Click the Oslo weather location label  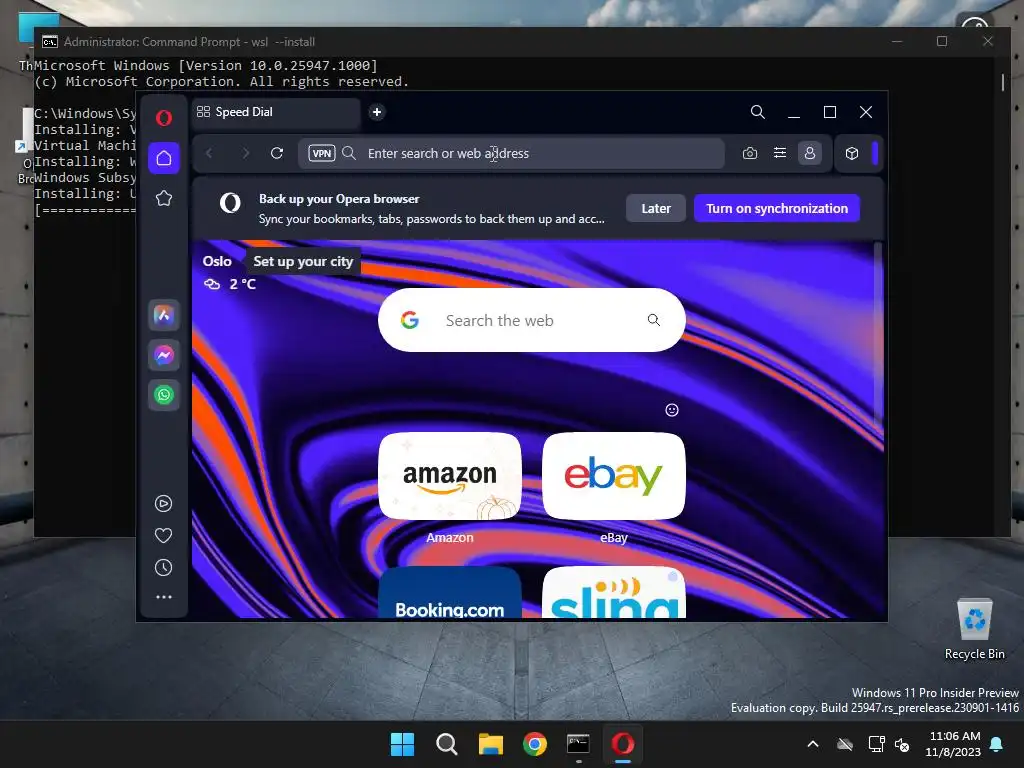pyautogui.click(x=217, y=261)
